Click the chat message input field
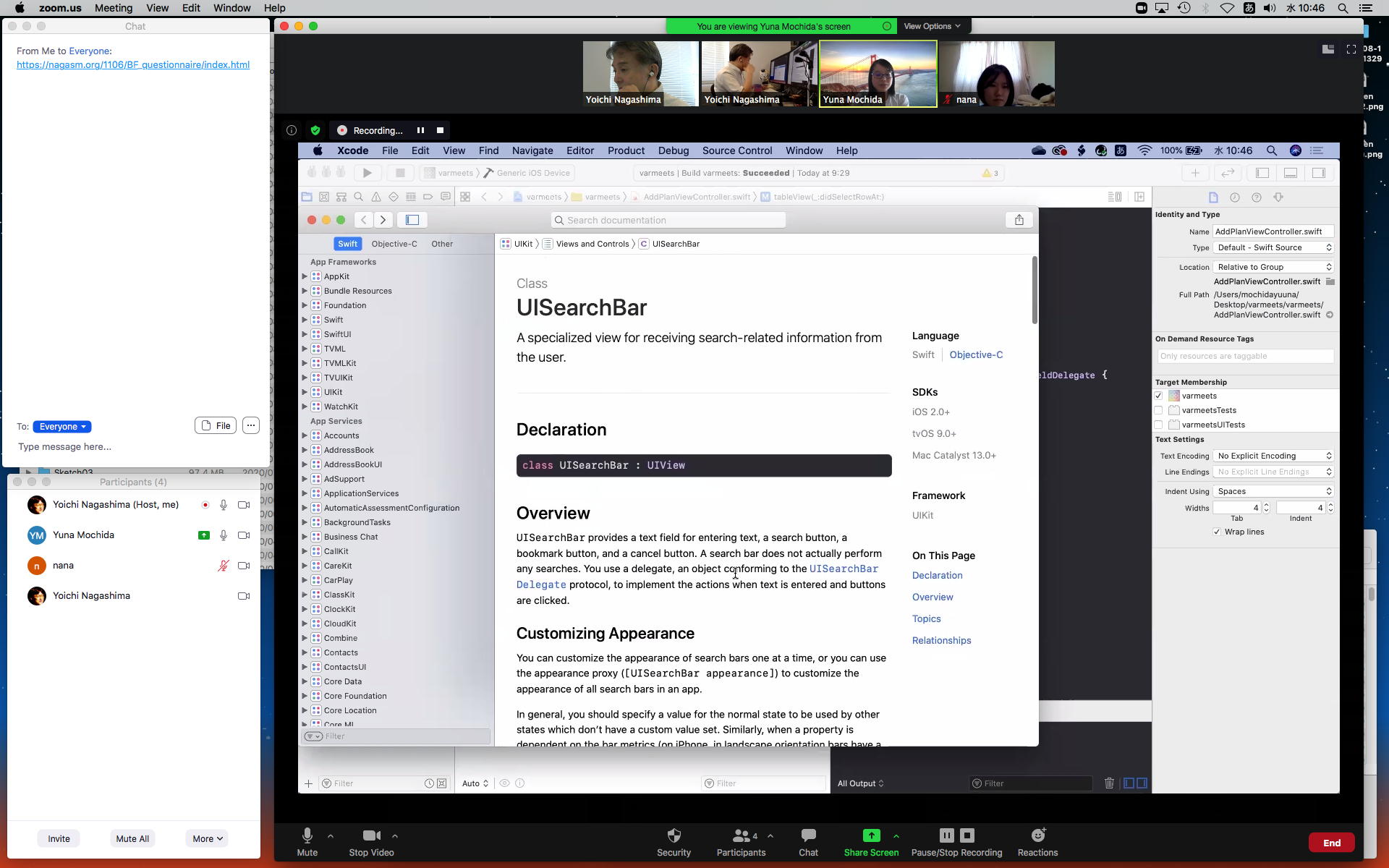Viewport: 1389px width, 868px height. pyautogui.click(x=130, y=447)
